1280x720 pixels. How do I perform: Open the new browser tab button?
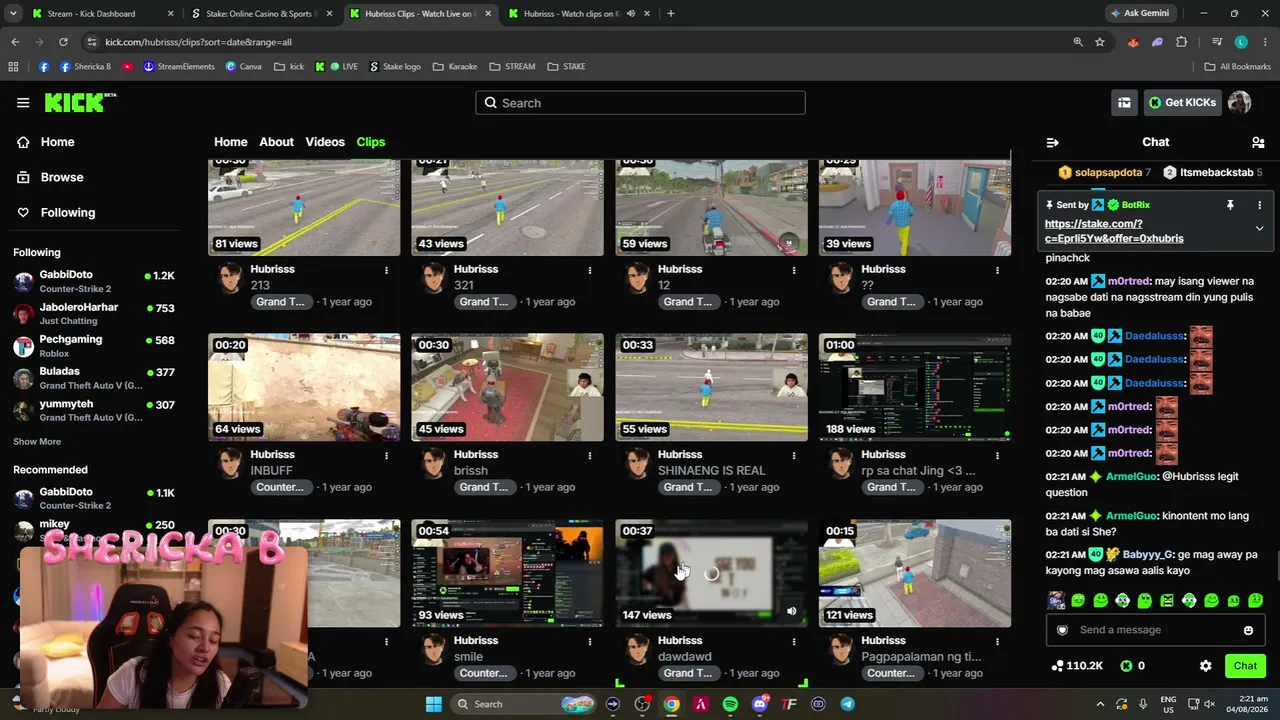pos(670,14)
